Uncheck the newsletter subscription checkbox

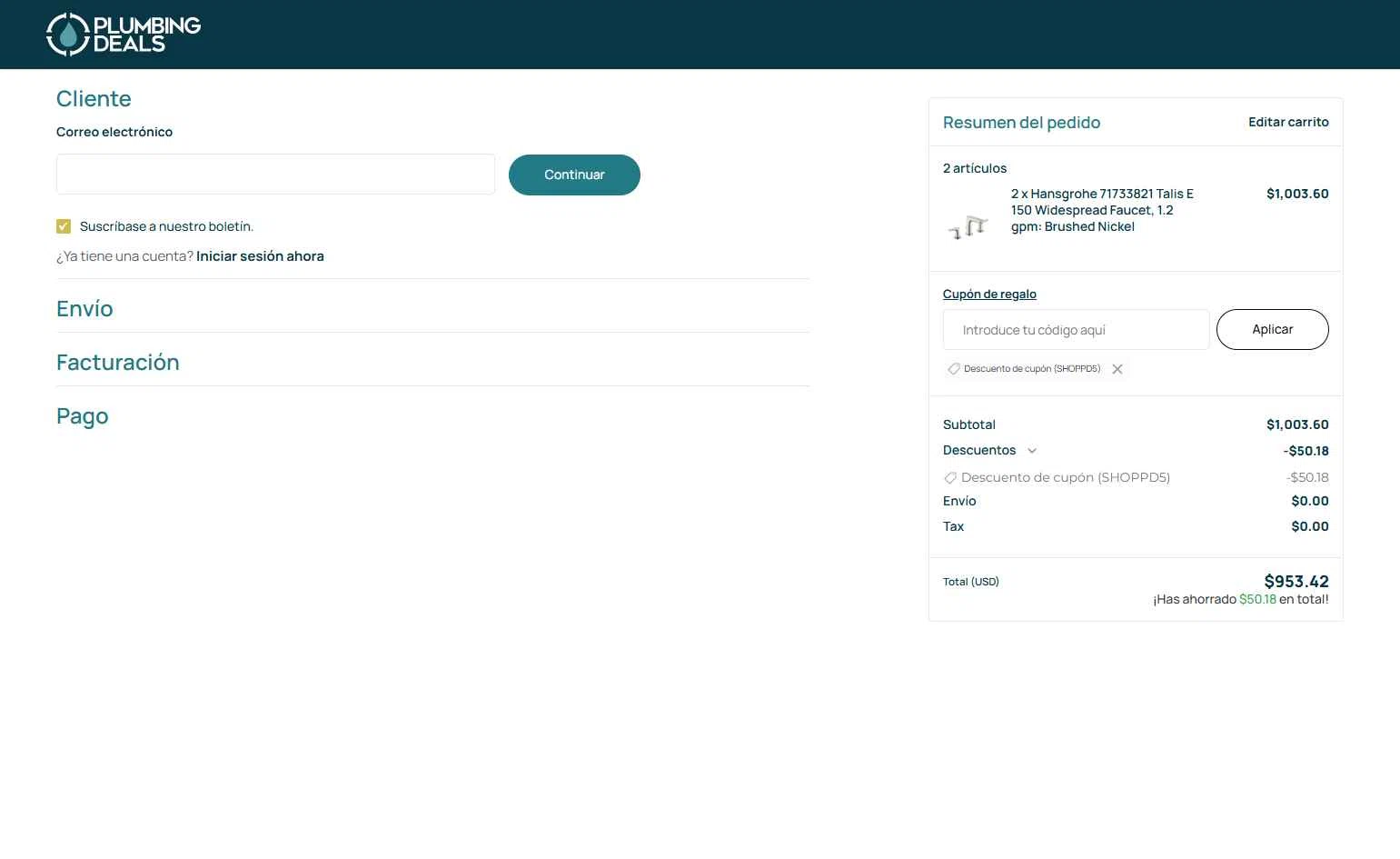point(64,226)
